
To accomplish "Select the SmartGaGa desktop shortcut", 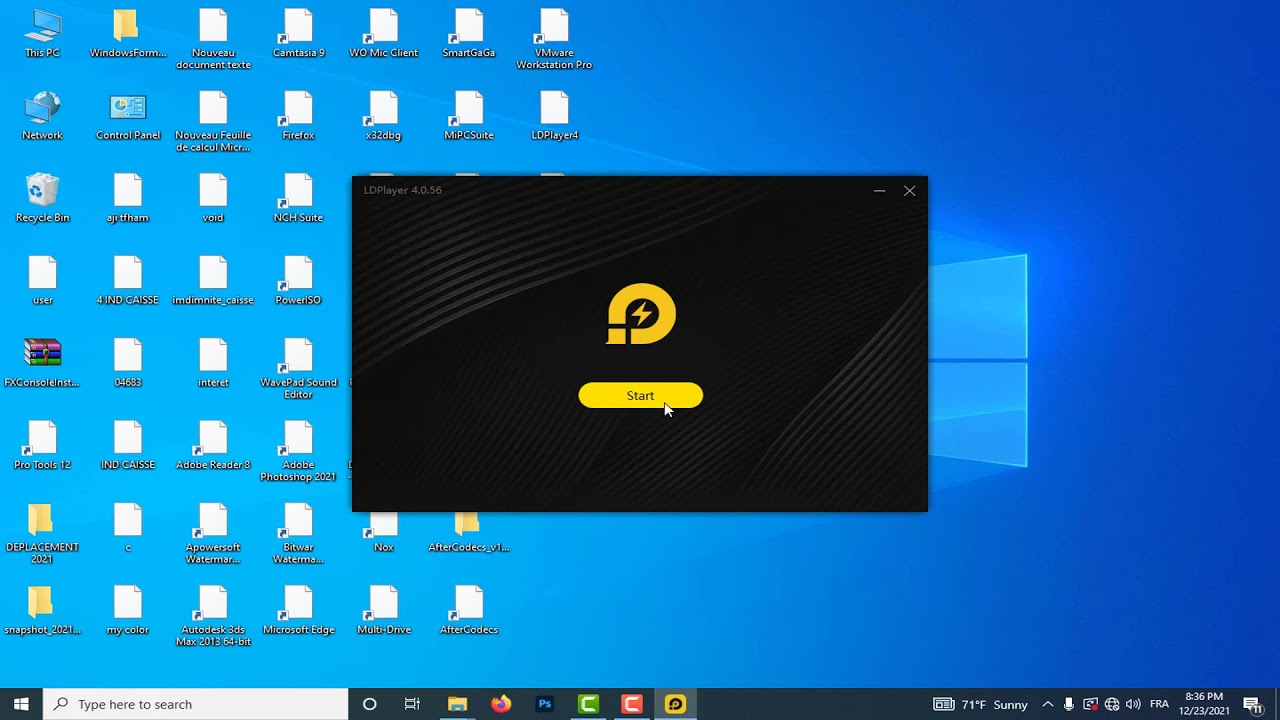I will click(469, 34).
